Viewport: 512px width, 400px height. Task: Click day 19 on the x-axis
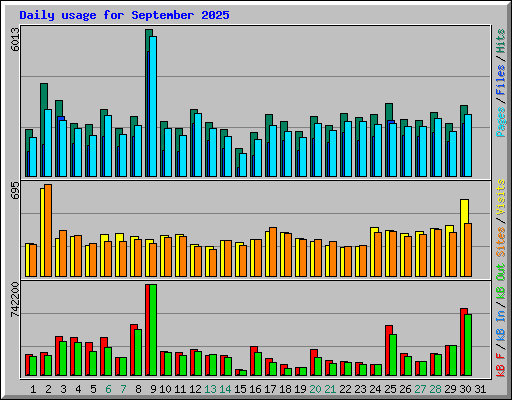tap(300, 389)
